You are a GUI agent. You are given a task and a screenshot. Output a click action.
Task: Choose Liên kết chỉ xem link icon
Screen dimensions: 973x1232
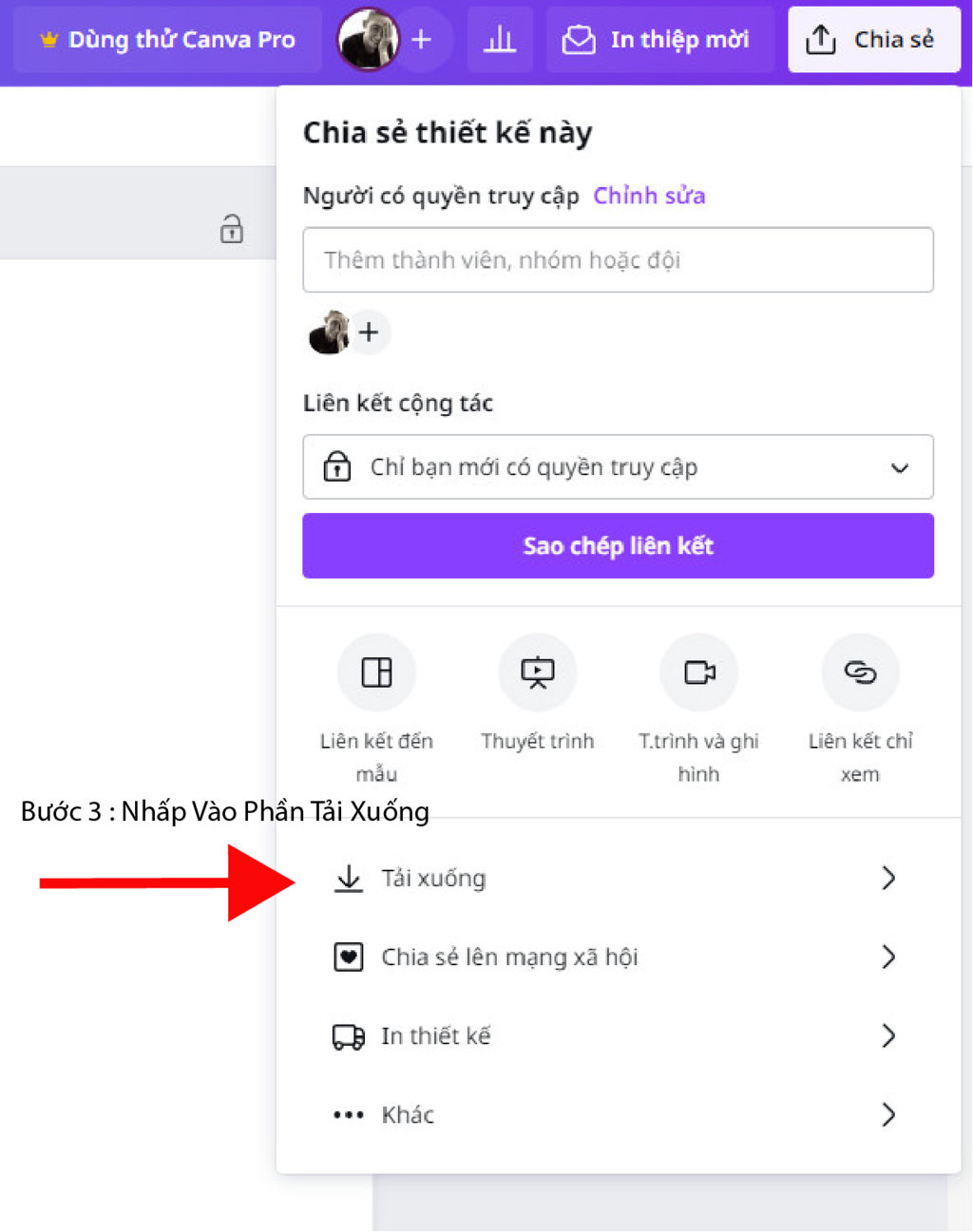(860, 673)
